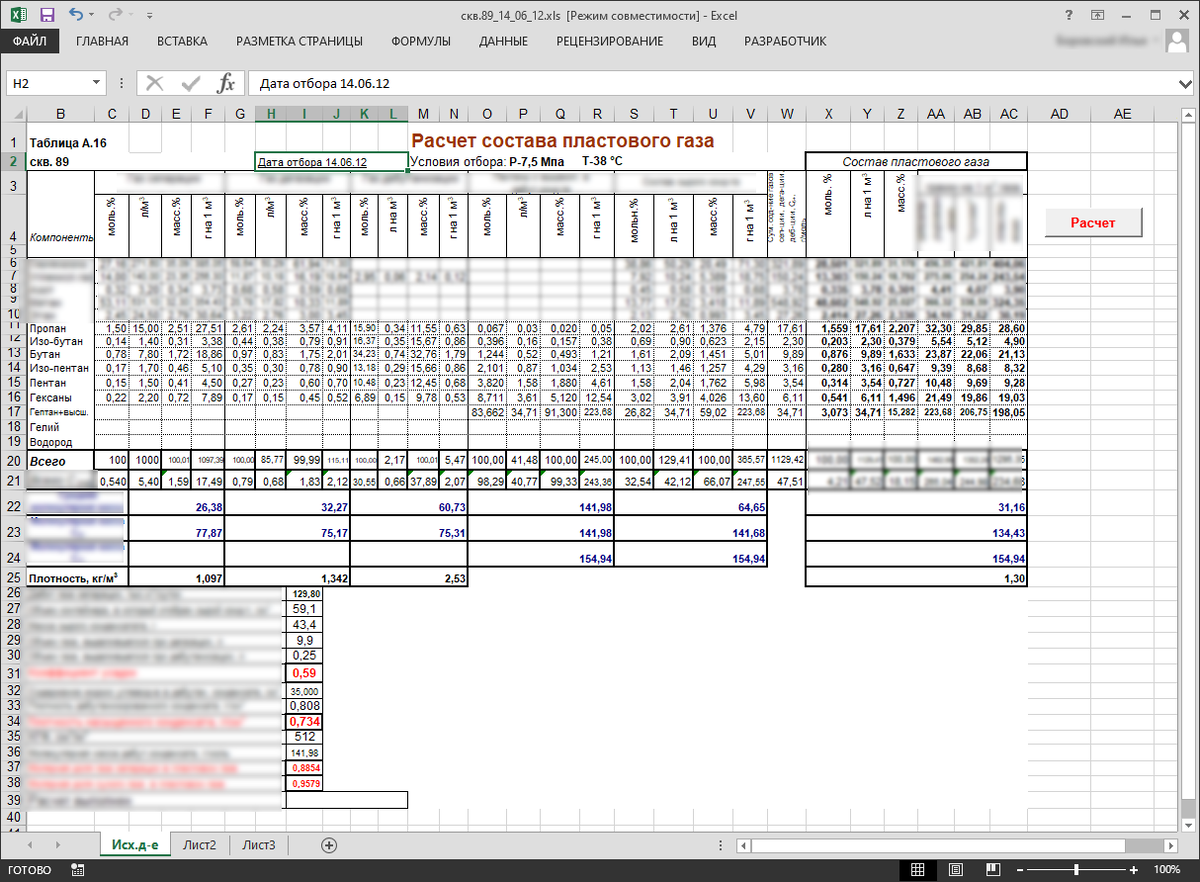Switch to the ГЛАВНАЯ ribbon tab

click(102, 41)
